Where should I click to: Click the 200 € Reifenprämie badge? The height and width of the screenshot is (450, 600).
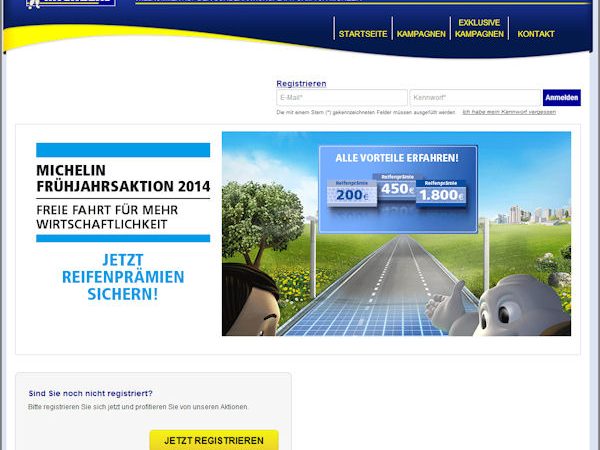[x=352, y=193]
